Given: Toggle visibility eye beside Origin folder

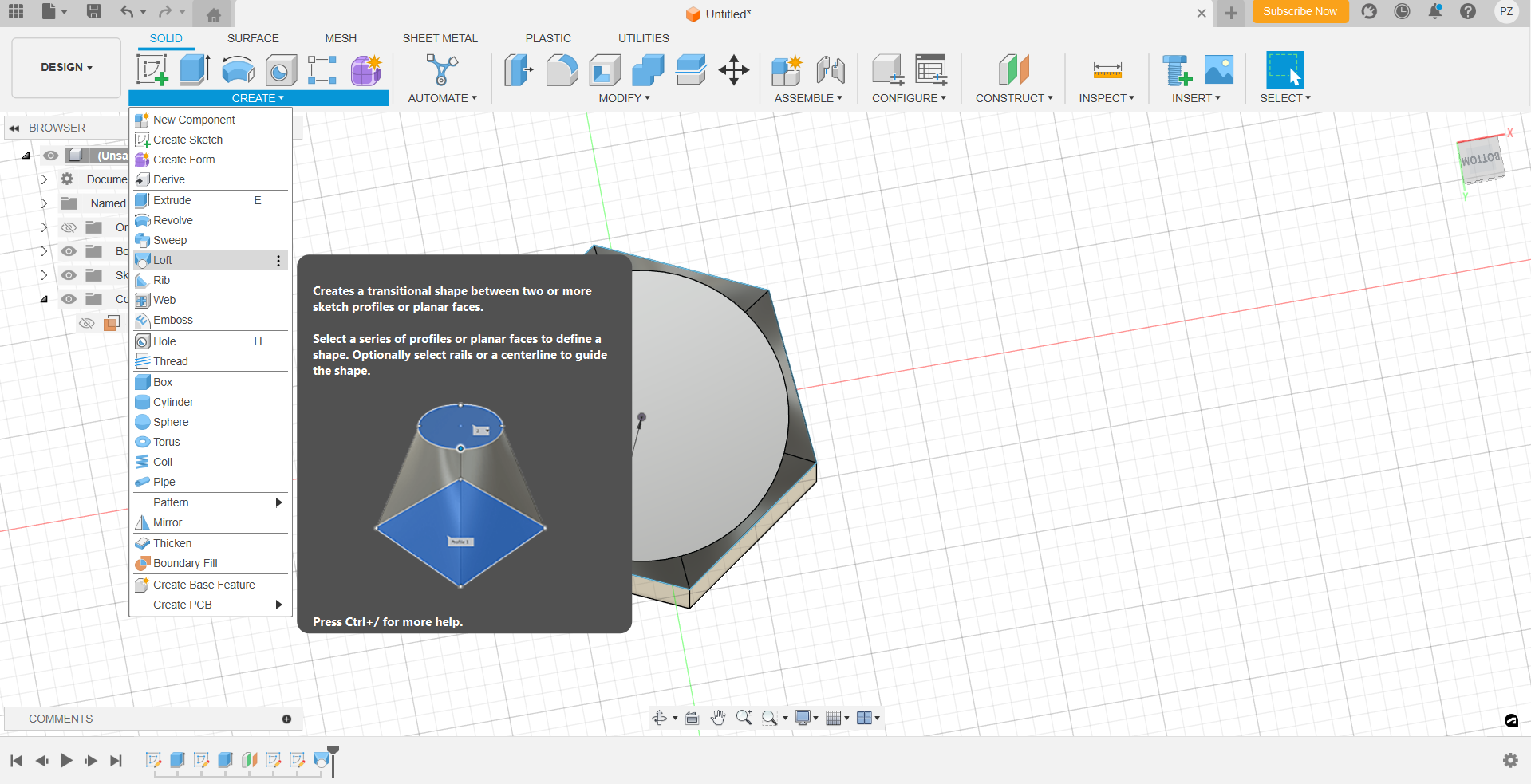Looking at the screenshot, I should tap(69, 227).
